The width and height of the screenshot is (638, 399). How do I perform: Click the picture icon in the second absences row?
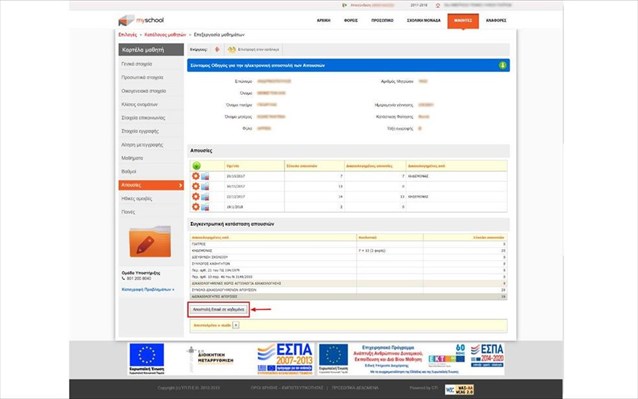tap(205, 187)
